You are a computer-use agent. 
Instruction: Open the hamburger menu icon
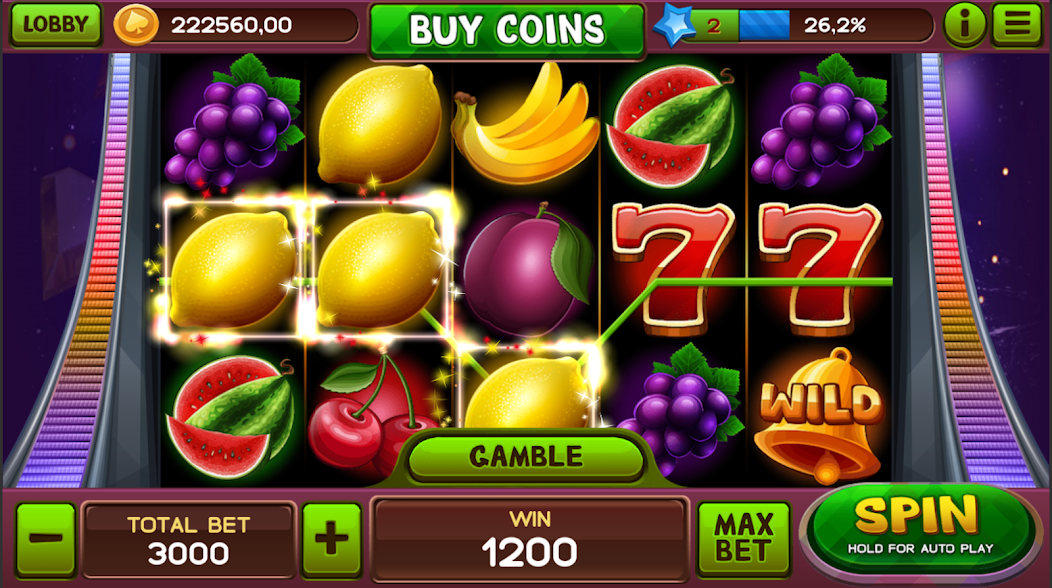(1017, 25)
